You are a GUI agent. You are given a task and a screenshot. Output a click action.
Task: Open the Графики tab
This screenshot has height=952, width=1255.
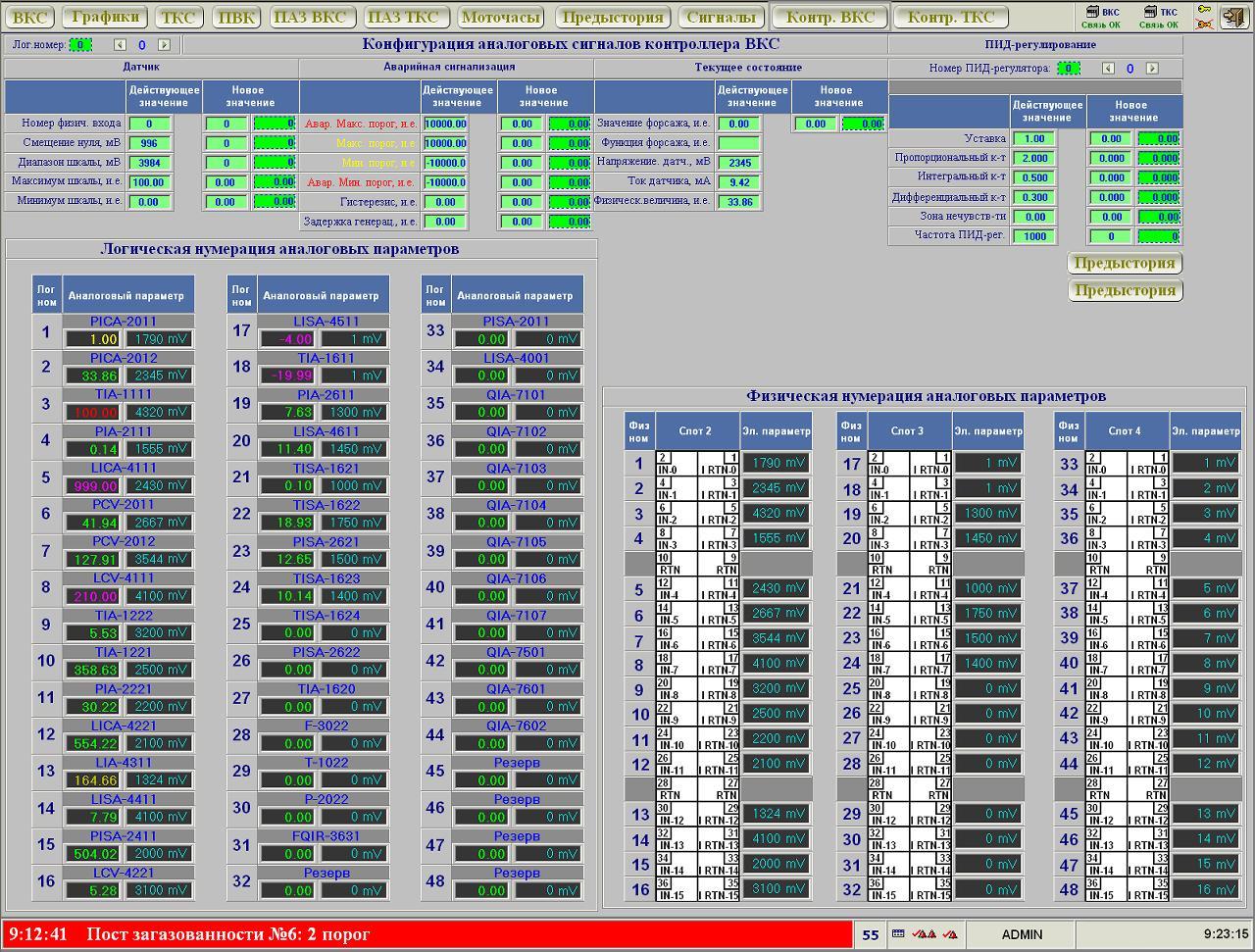click(106, 17)
